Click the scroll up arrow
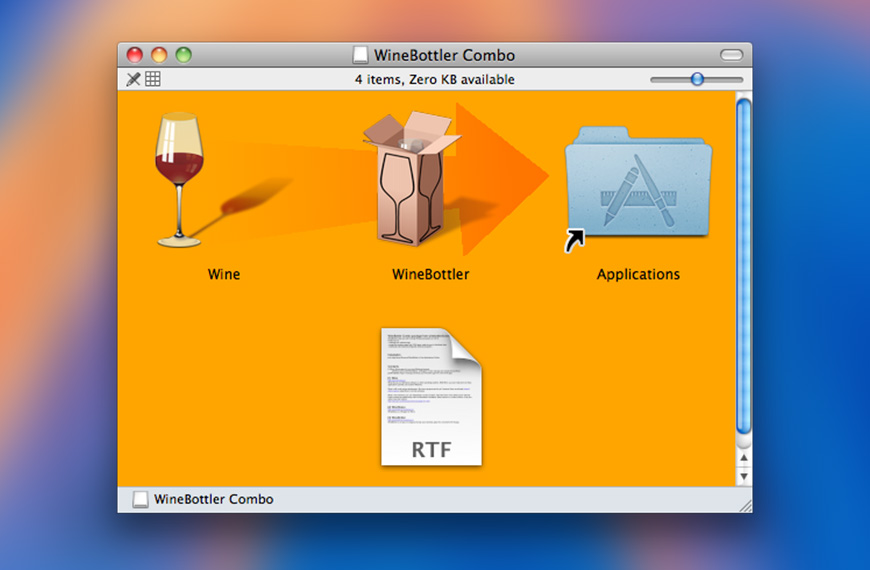The image size is (870, 570). [x=743, y=458]
